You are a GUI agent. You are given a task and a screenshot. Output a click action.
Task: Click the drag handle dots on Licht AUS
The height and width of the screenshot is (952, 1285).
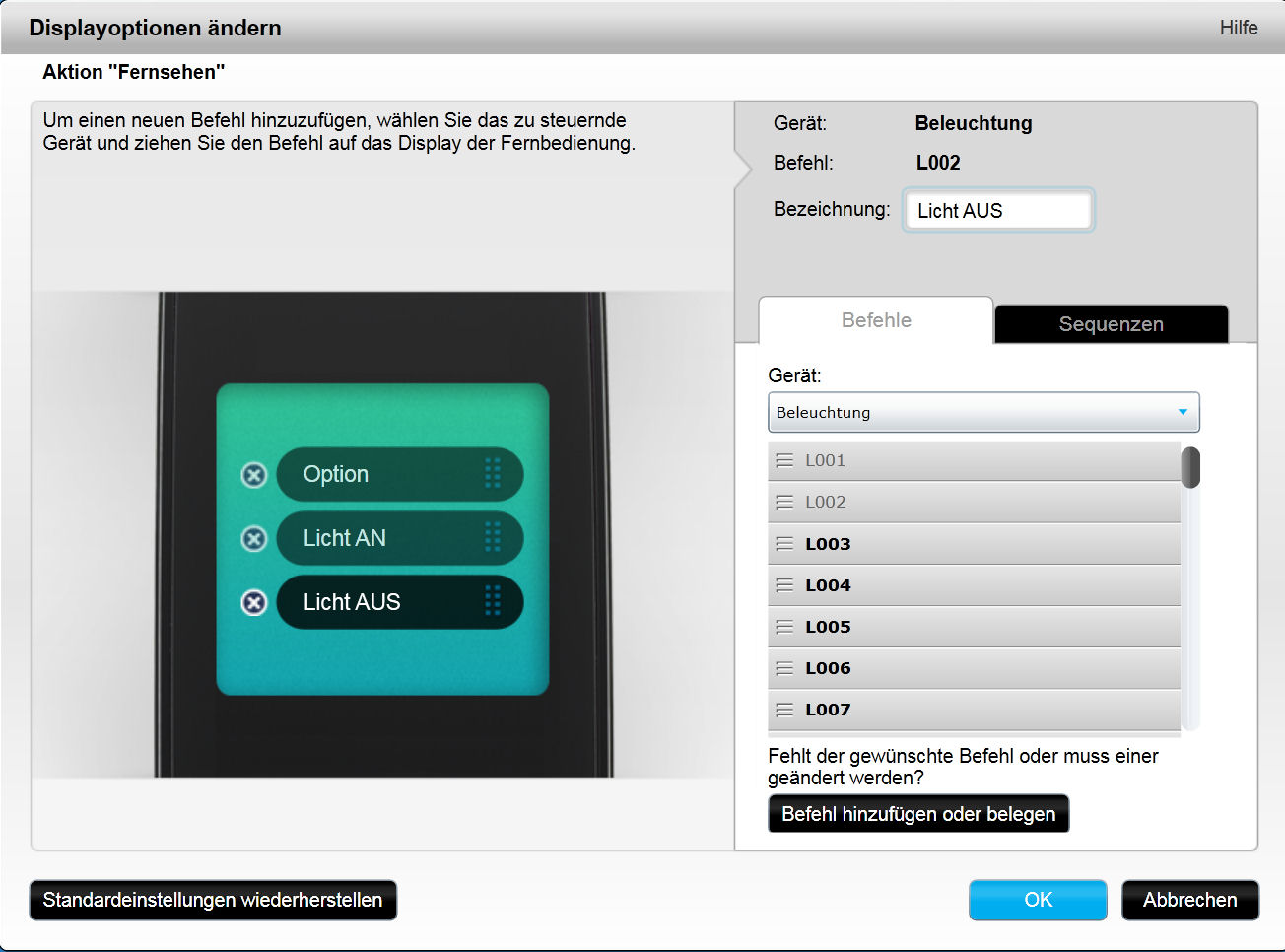click(493, 601)
